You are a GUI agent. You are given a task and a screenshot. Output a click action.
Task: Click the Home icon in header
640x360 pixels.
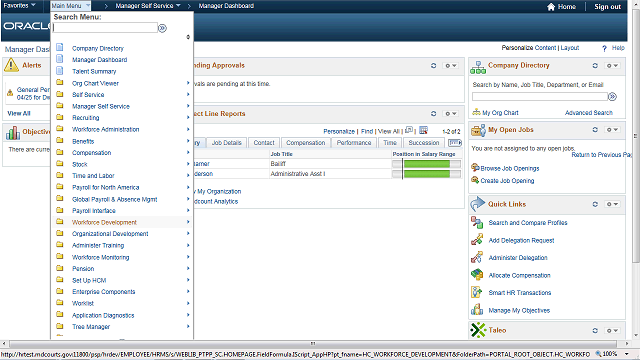(x=551, y=7)
